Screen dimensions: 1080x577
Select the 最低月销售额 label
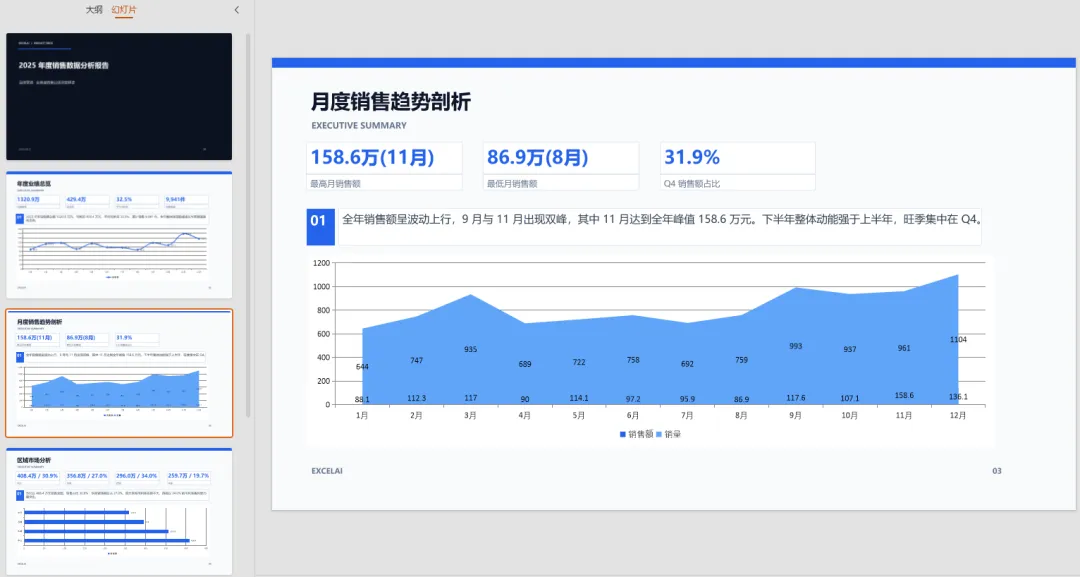(512, 184)
